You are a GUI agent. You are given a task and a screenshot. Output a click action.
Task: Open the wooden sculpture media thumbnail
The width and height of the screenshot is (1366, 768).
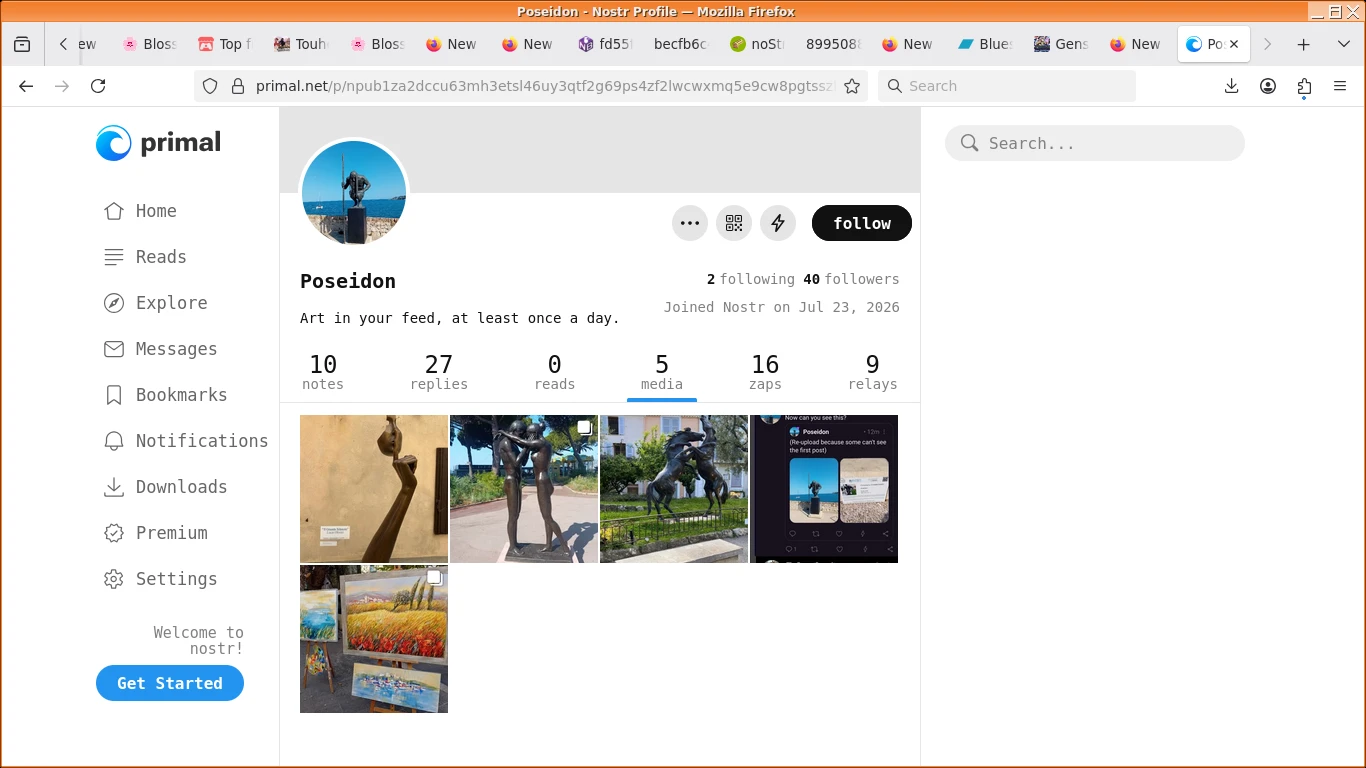tap(374, 489)
